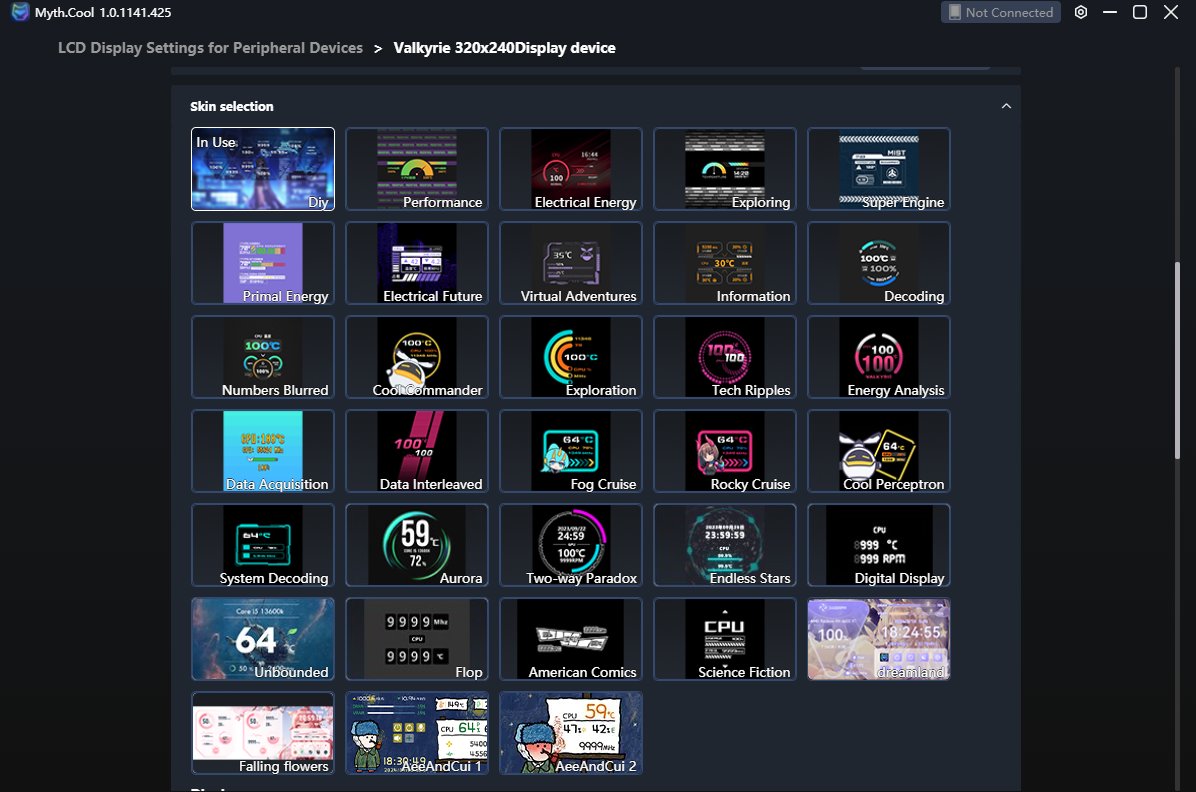Go back to LCD Display Settings breadcrumb

[x=210, y=48]
